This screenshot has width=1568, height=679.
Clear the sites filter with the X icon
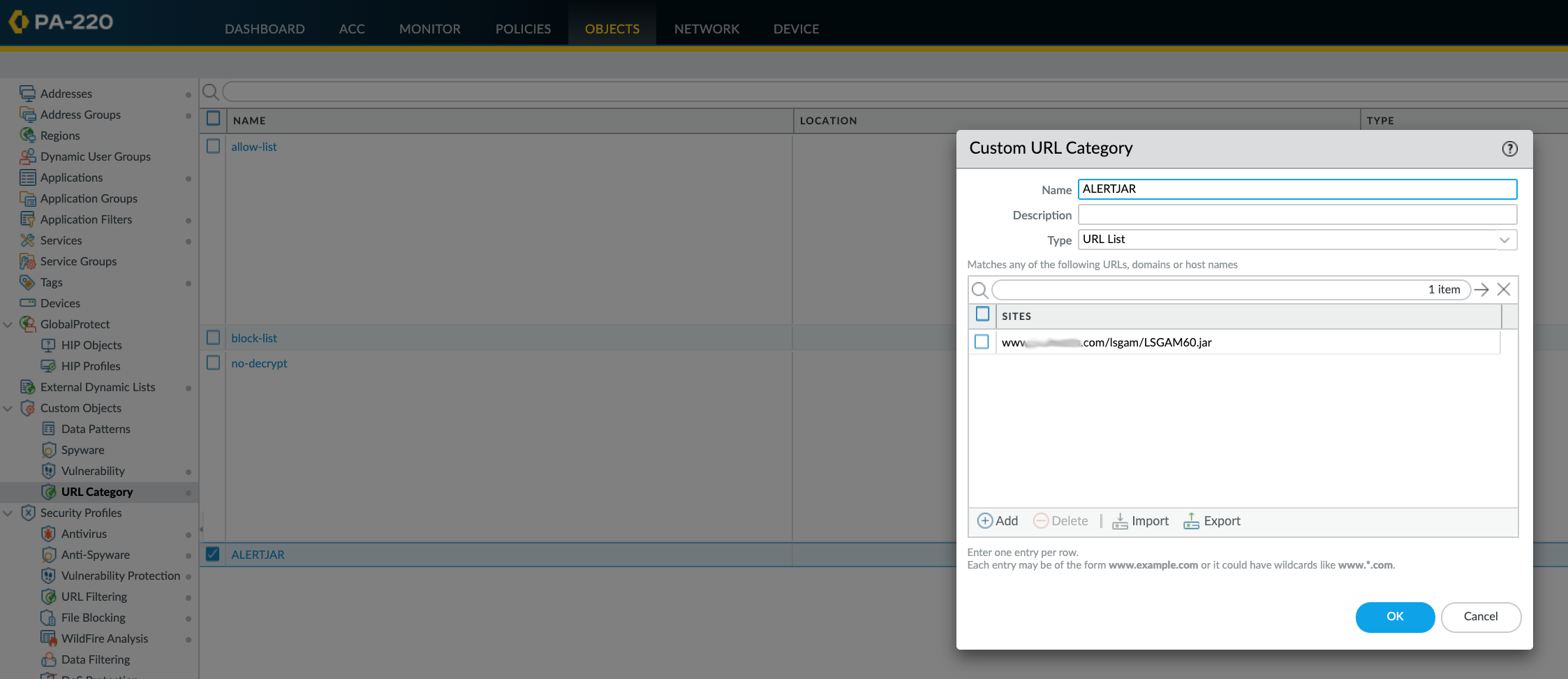click(x=1504, y=289)
